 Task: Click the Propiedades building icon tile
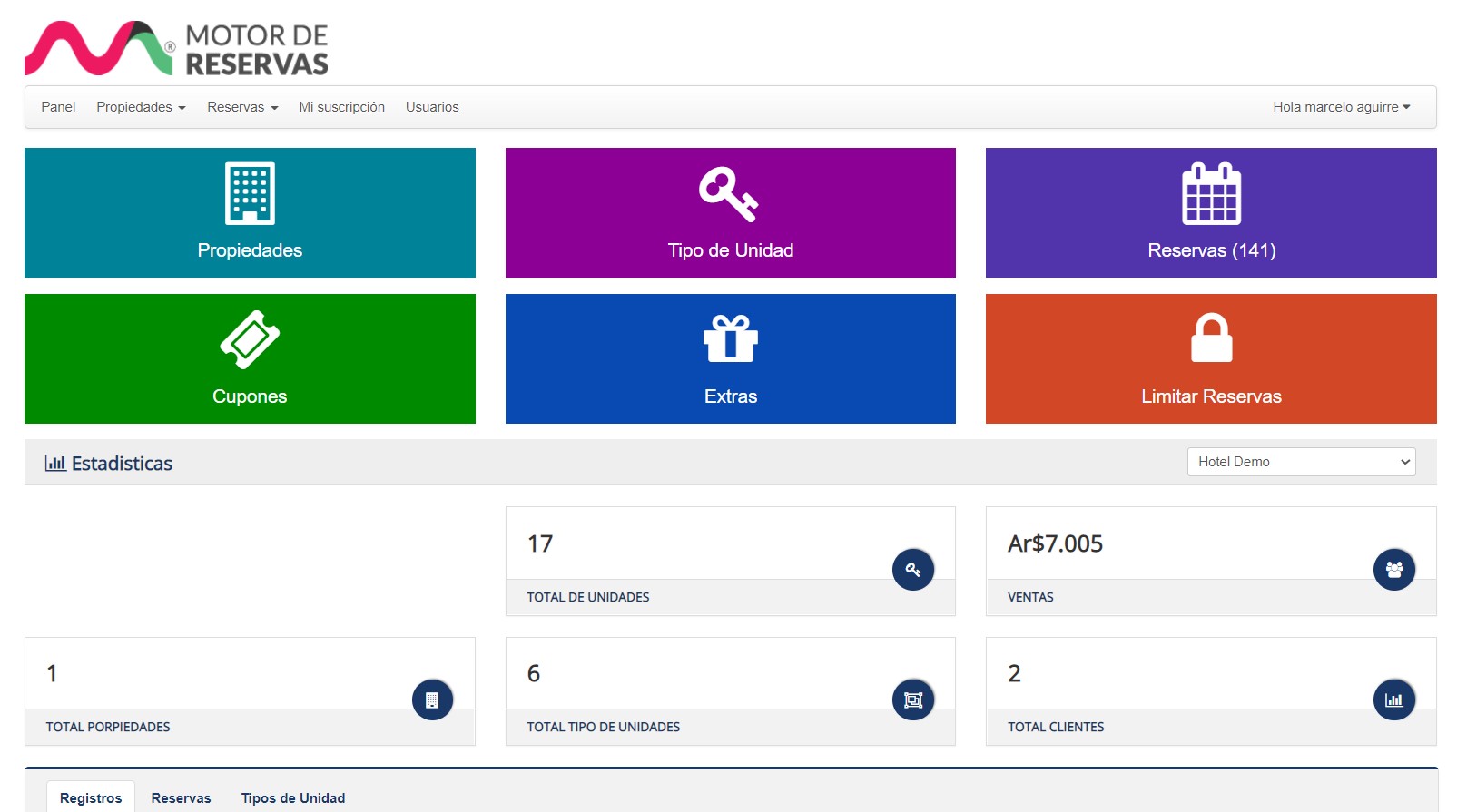point(250,193)
